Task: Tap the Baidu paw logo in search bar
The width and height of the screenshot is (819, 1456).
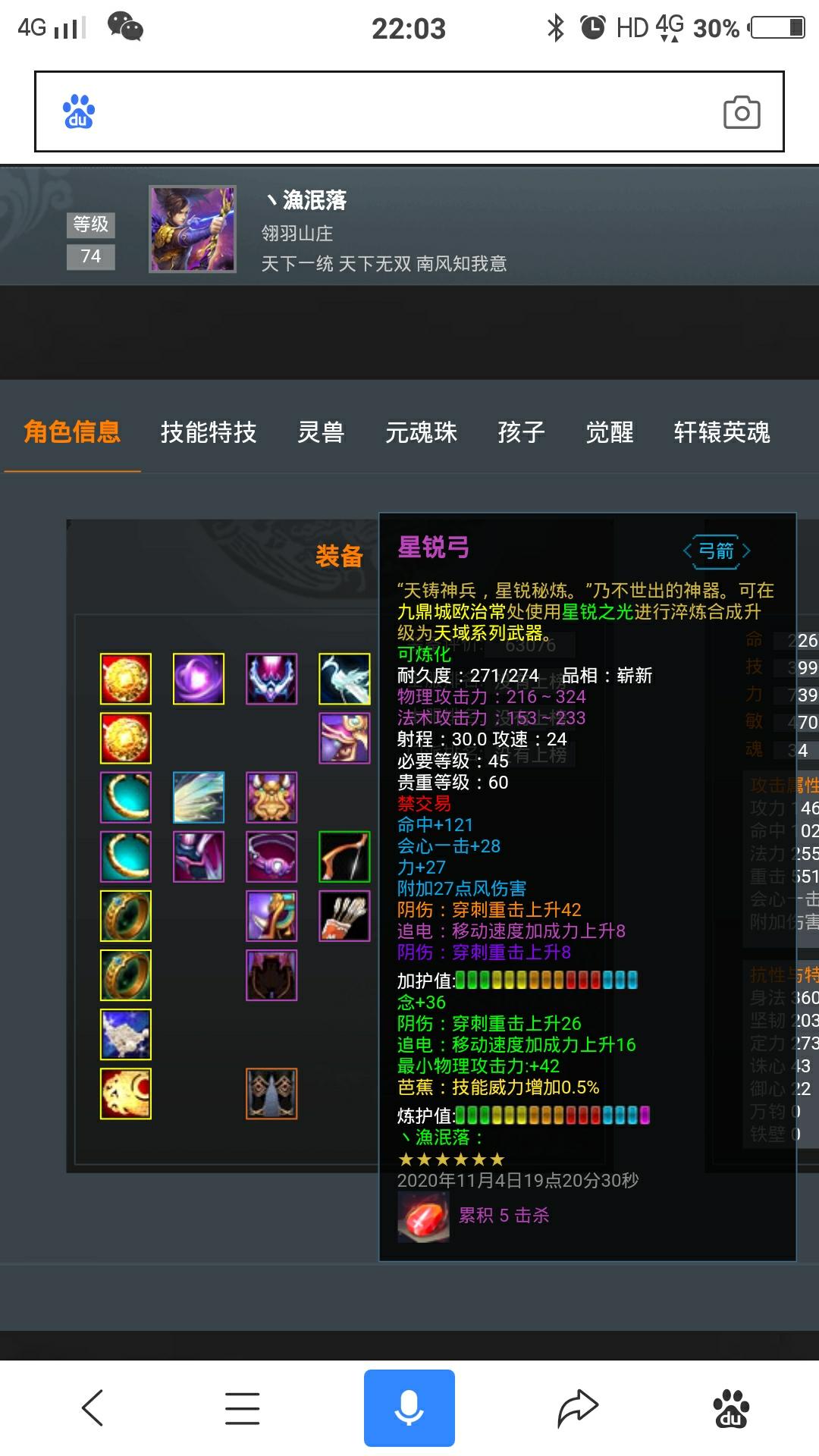Action: [x=79, y=111]
